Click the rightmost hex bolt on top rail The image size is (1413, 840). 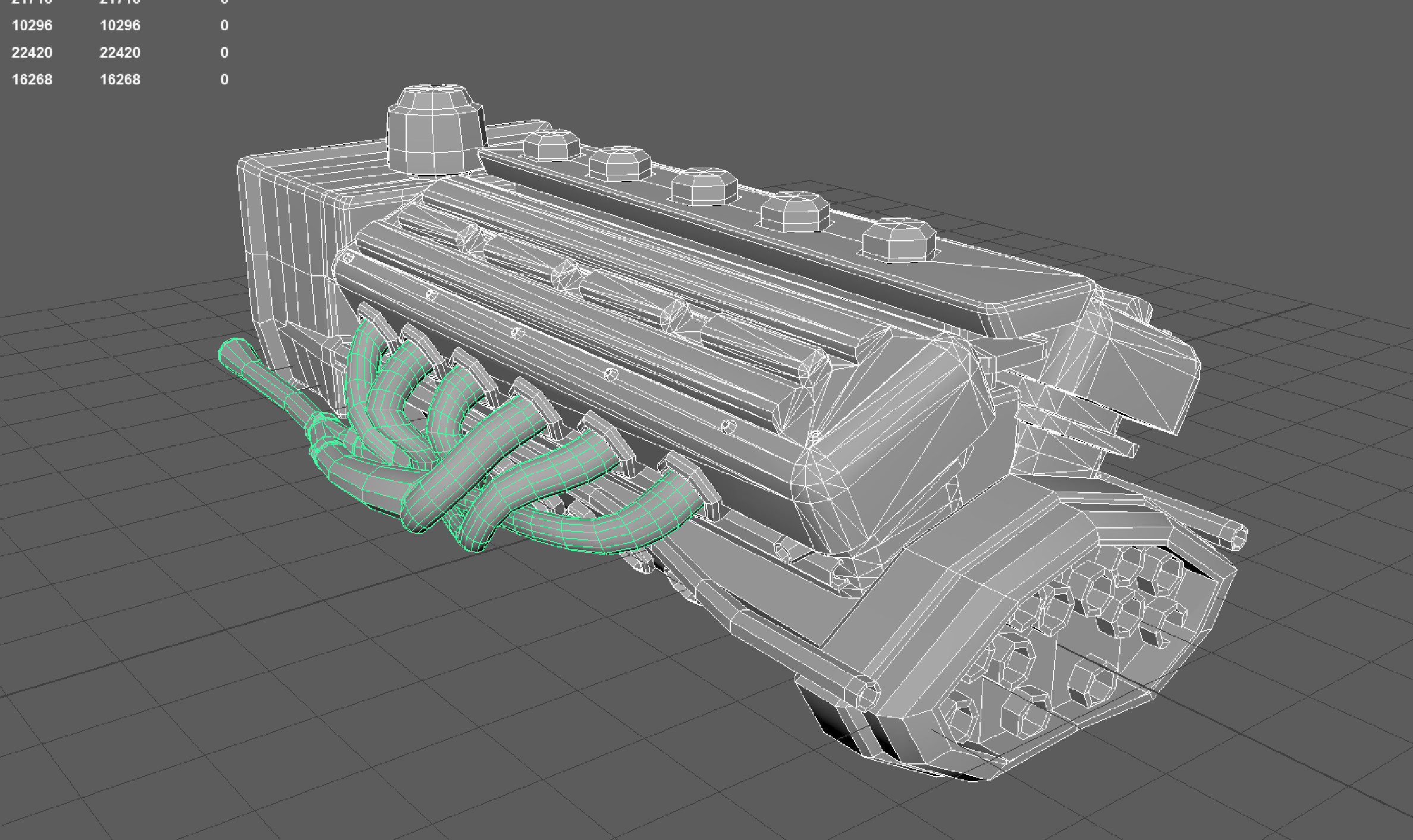(x=899, y=240)
